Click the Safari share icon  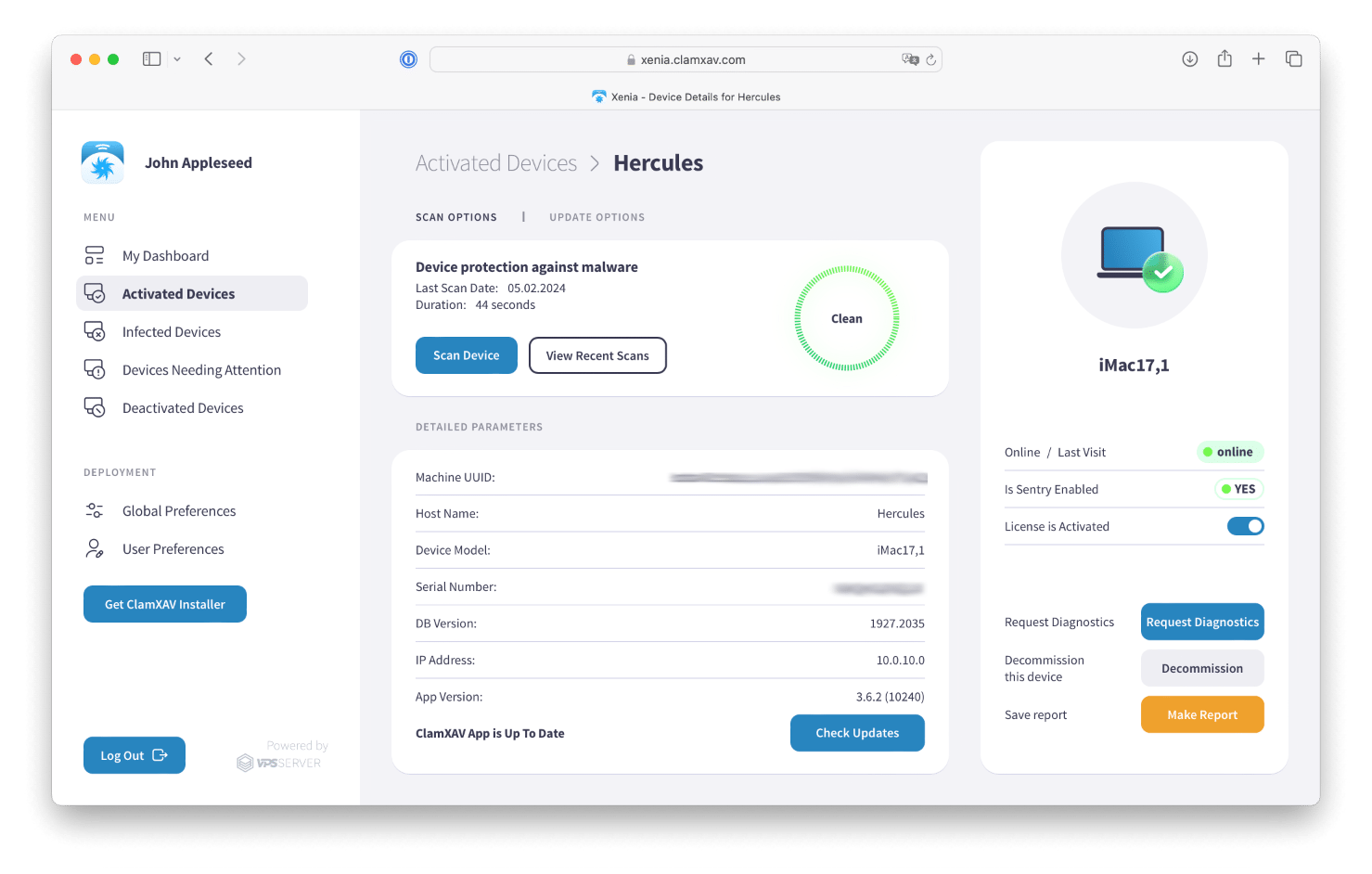pyautogui.click(x=1225, y=58)
